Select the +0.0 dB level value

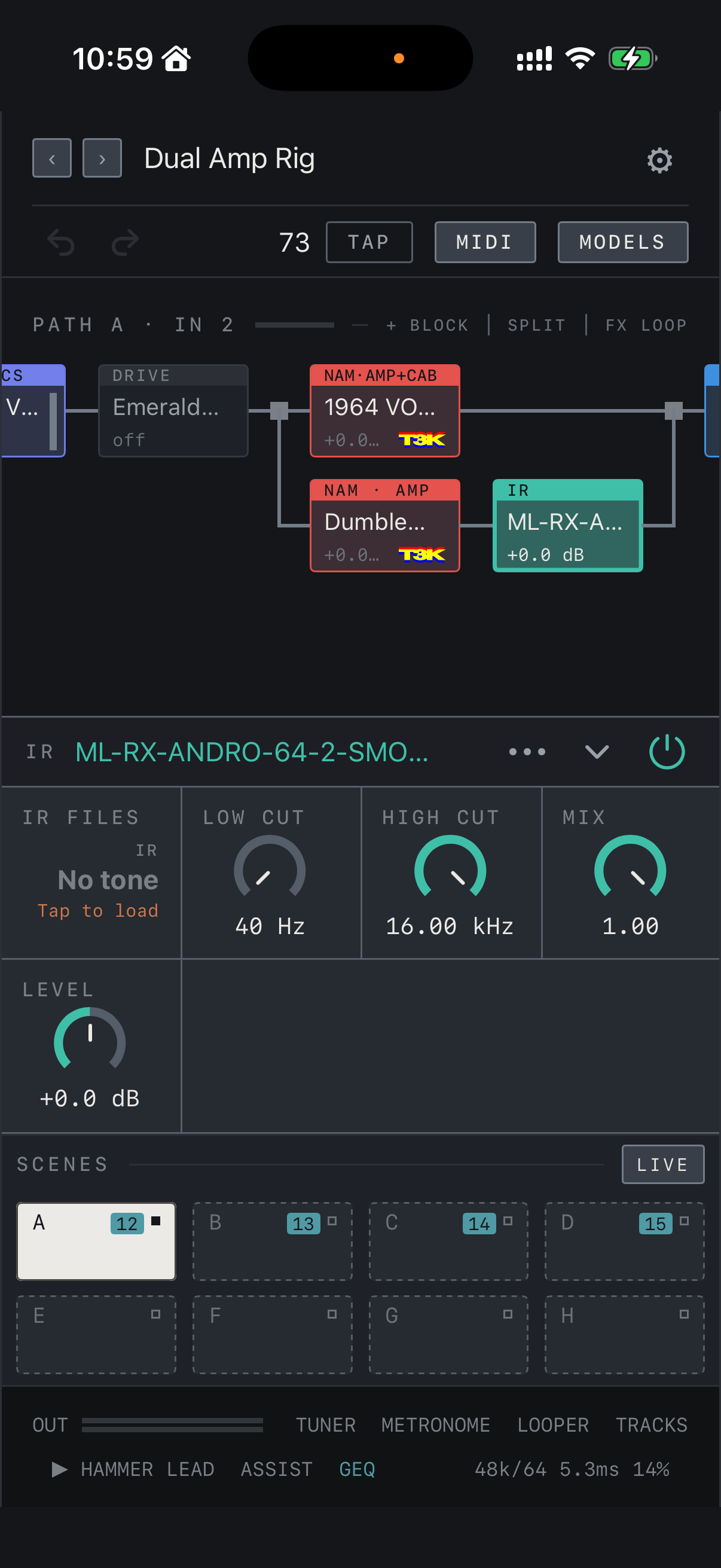(x=90, y=1099)
